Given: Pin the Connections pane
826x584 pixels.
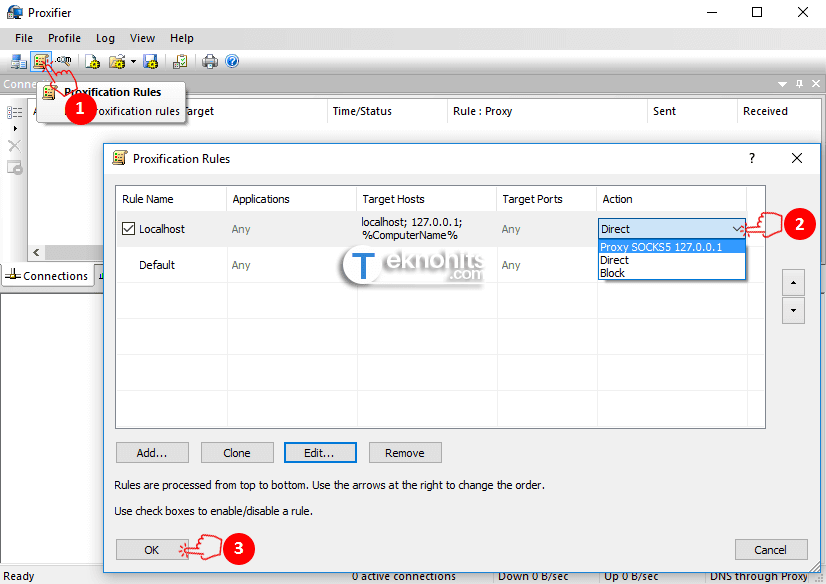Looking at the screenshot, I should click(x=799, y=84).
